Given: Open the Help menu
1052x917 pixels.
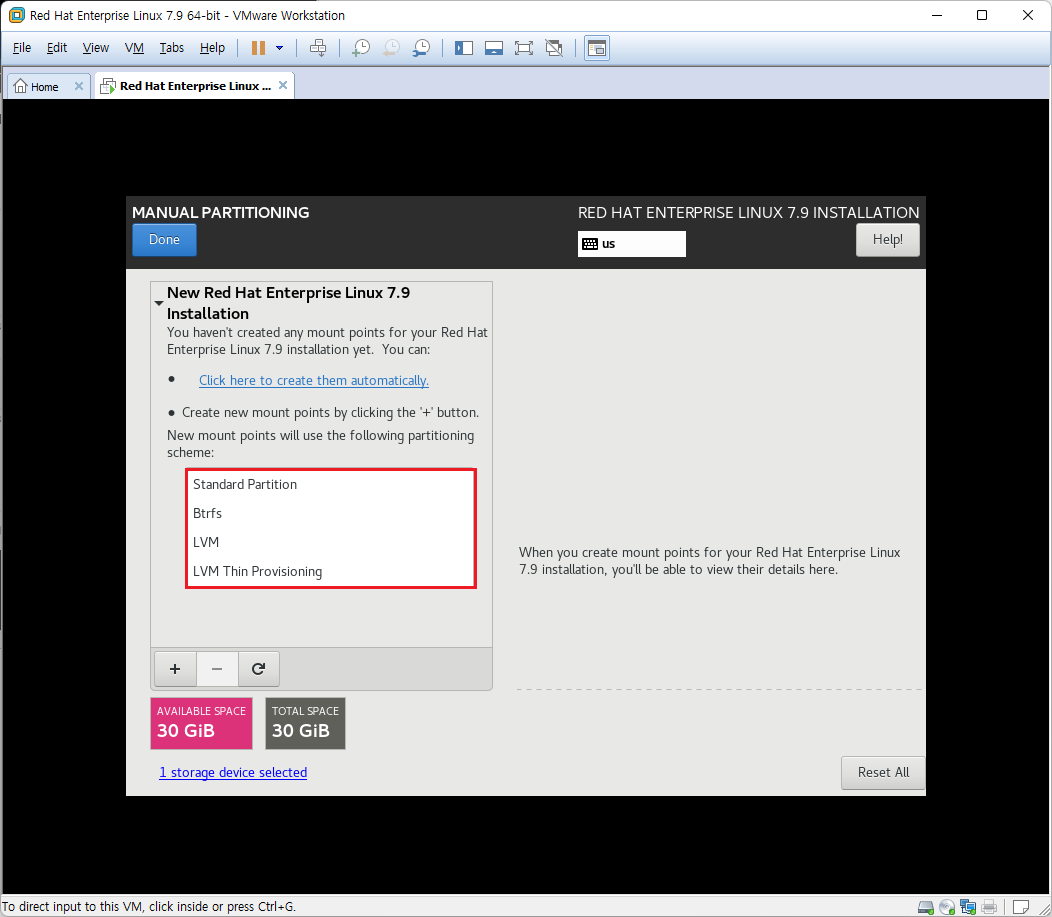Looking at the screenshot, I should pyautogui.click(x=212, y=48).
